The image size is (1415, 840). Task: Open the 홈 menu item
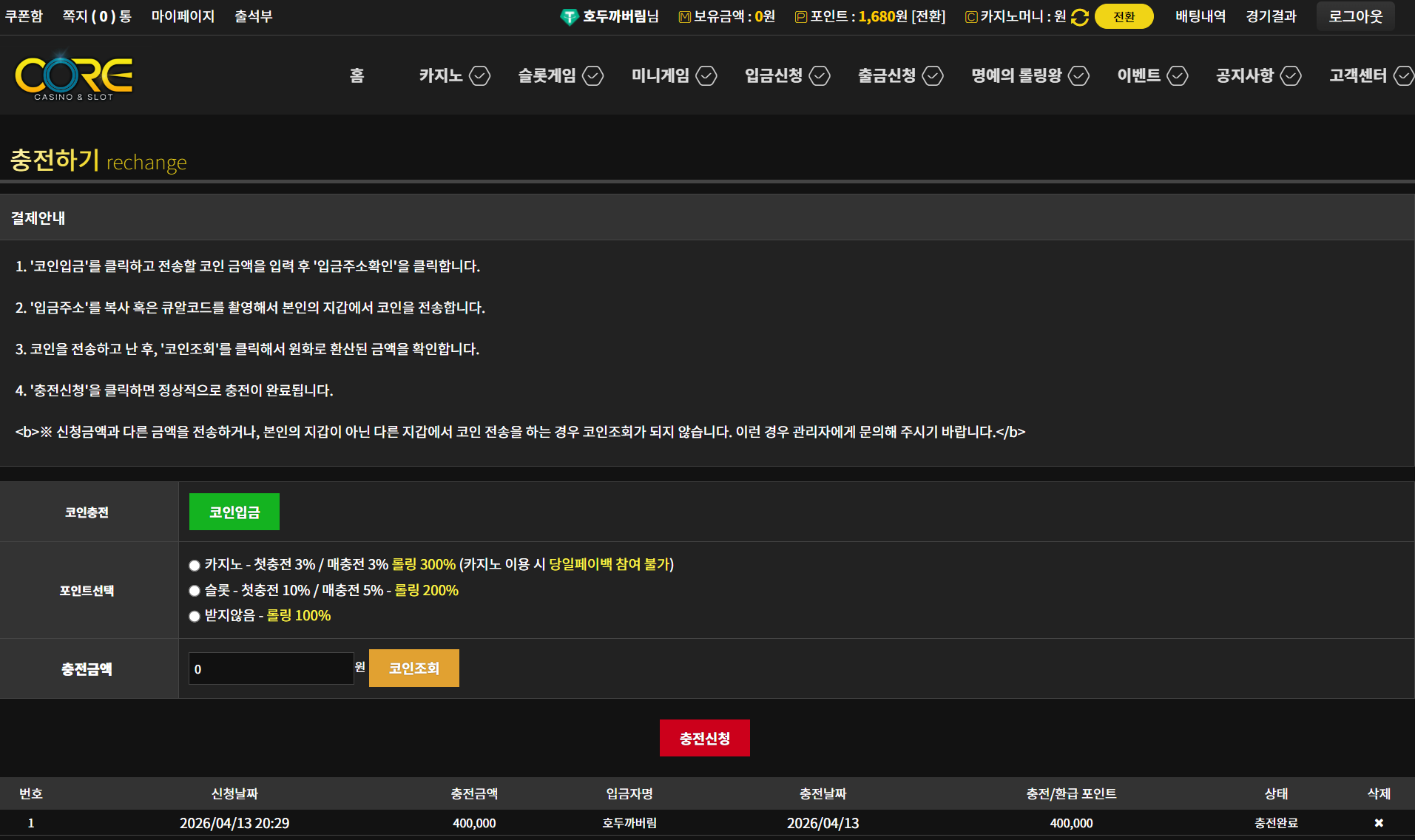click(x=357, y=75)
